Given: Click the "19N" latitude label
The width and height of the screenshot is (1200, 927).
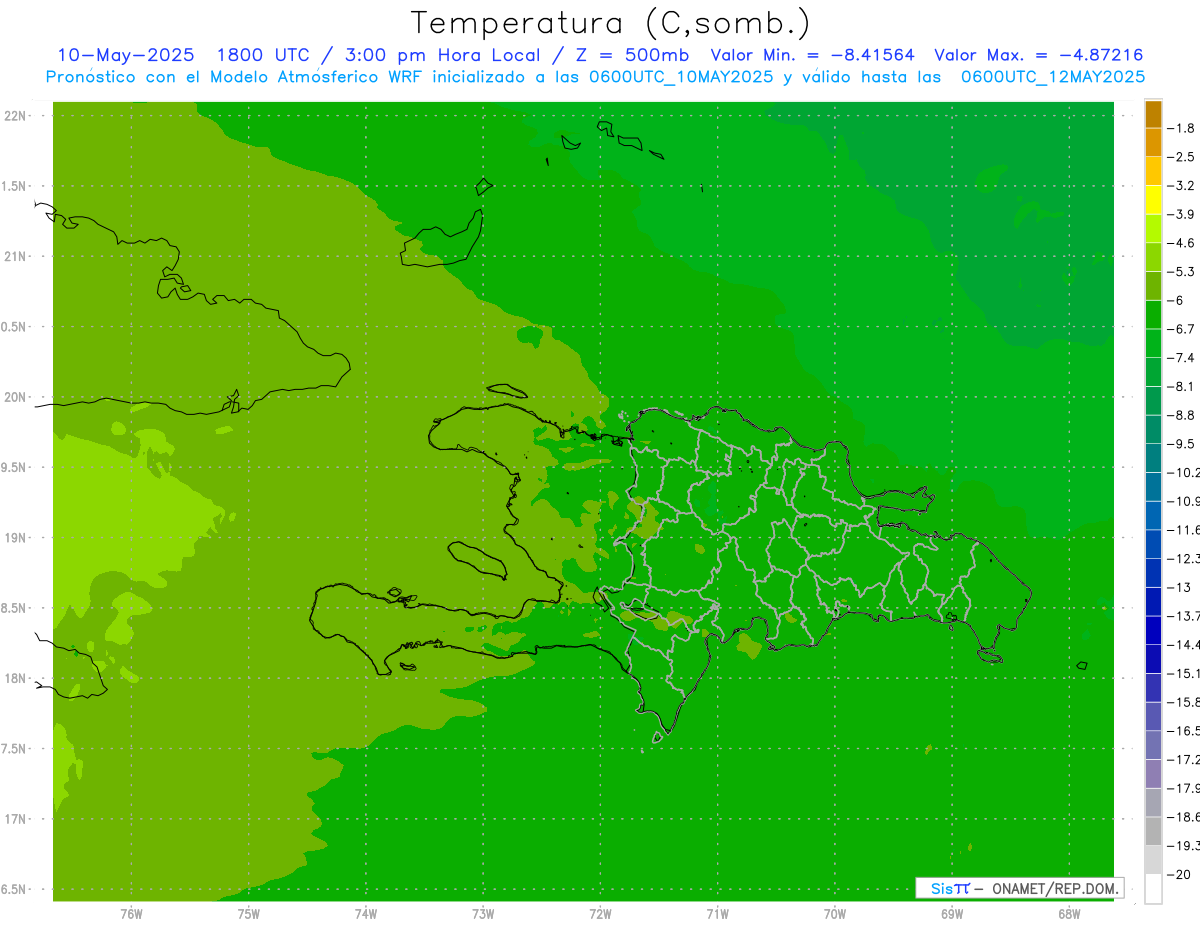Looking at the screenshot, I should pyautogui.click(x=16, y=538).
